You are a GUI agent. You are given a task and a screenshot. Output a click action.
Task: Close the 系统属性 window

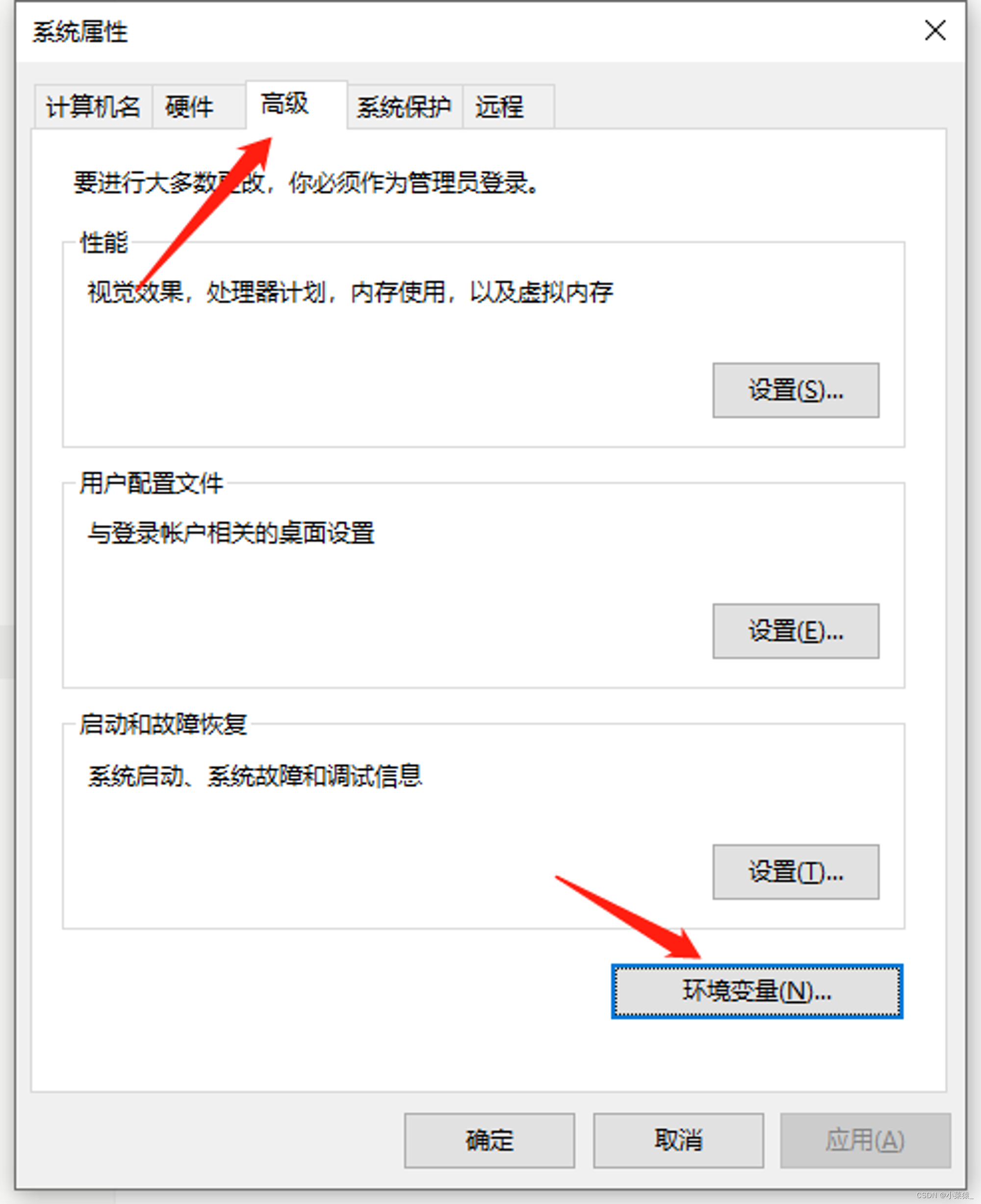pos(935,30)
